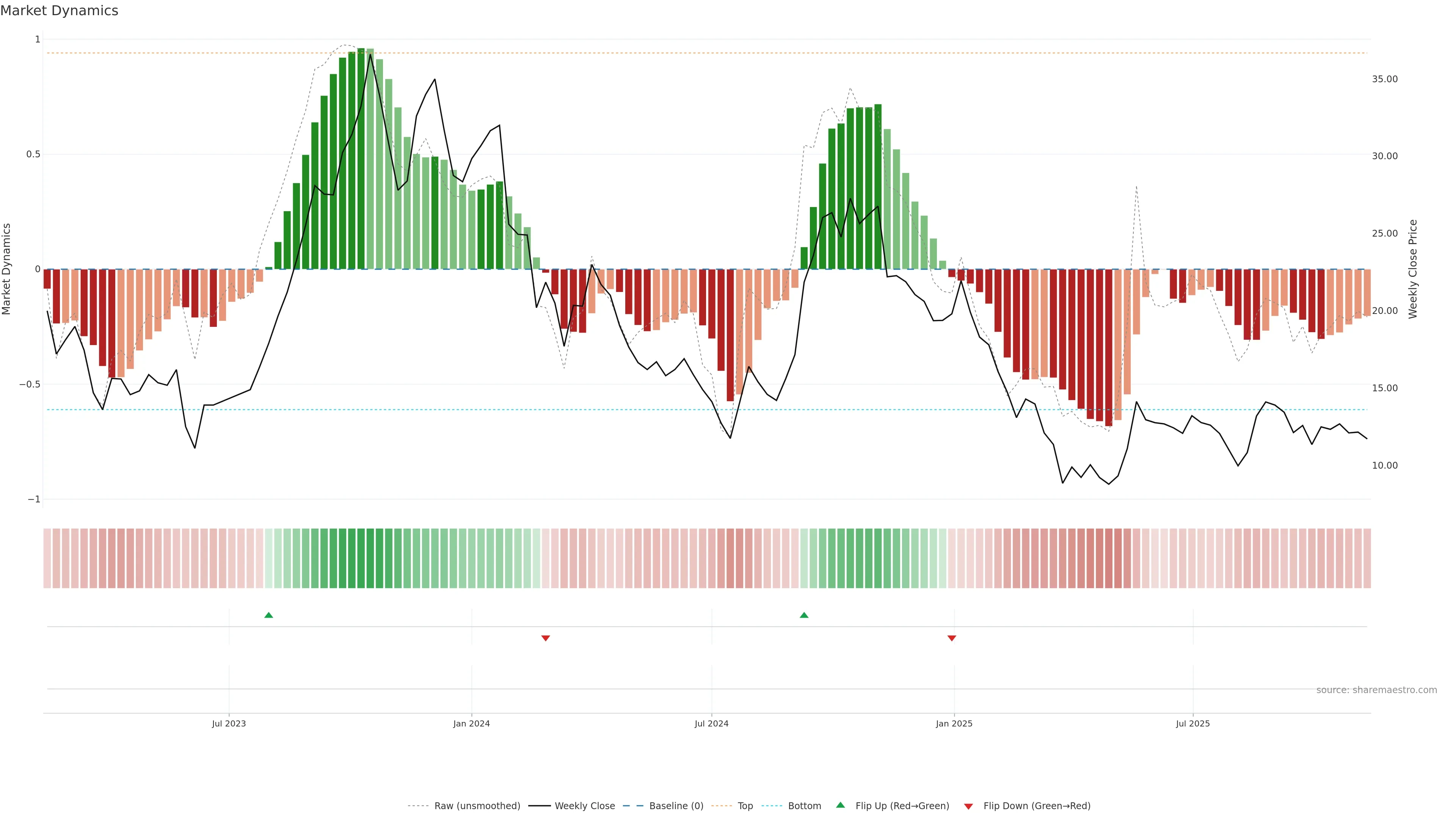Click the source: sharemaestro.com text
This screenshot has height=819, width=1456.
click(x=1376, y=690)
